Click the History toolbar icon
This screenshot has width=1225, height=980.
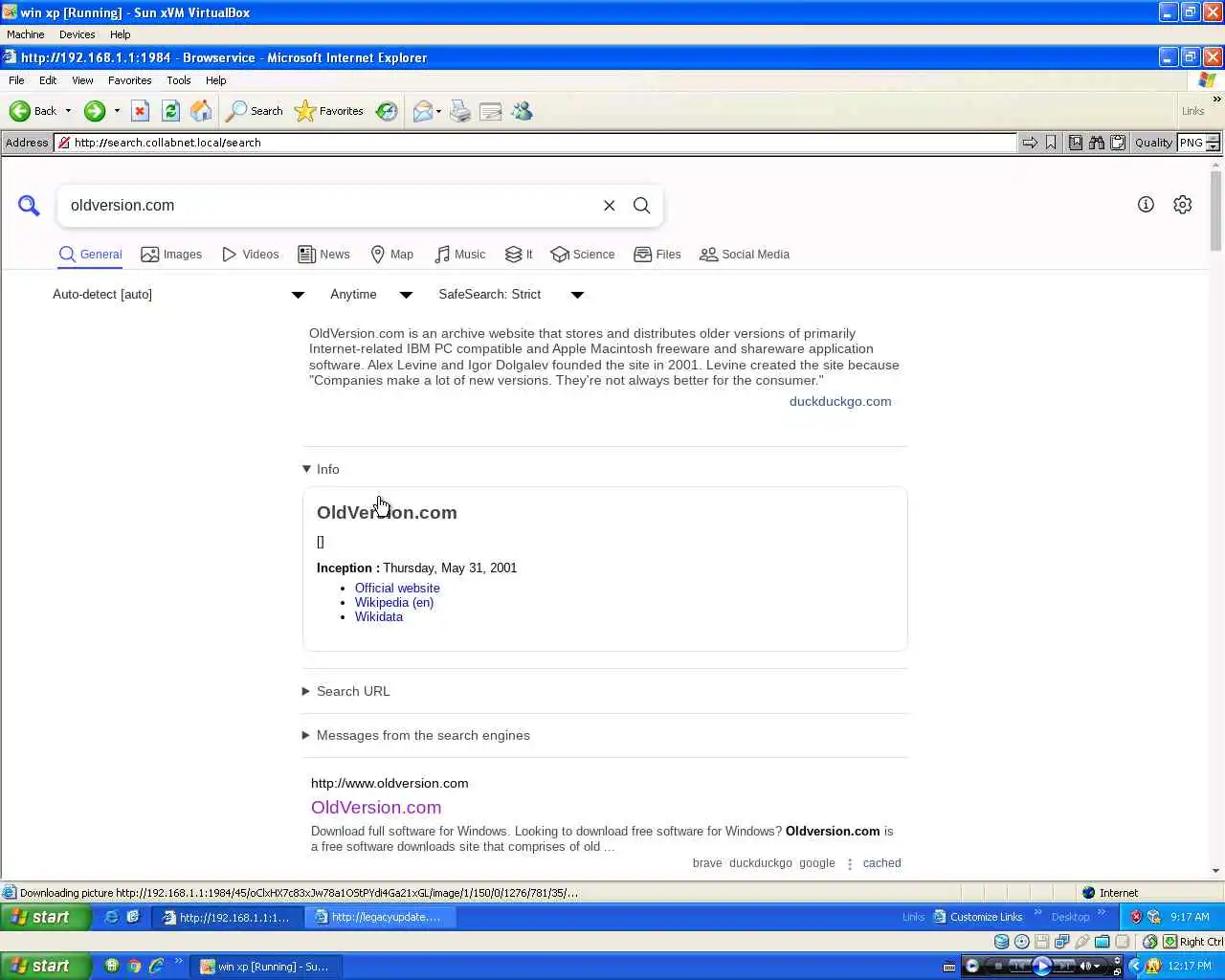[387, 111]
